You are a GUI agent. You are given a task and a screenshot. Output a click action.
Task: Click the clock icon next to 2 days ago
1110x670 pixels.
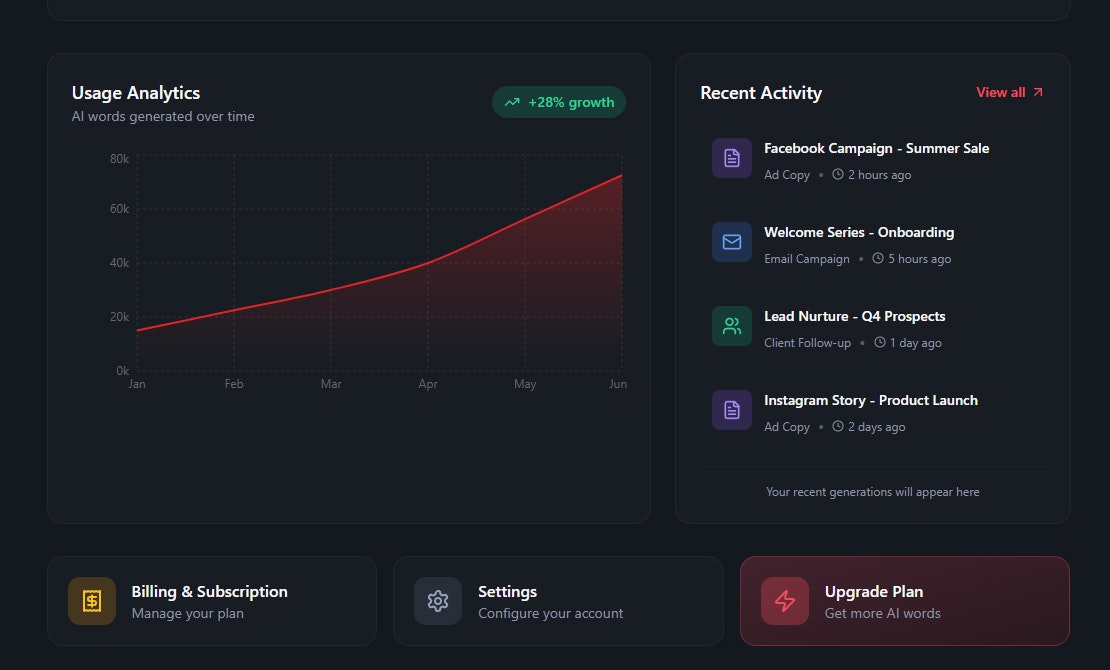[x=837, y=426]
